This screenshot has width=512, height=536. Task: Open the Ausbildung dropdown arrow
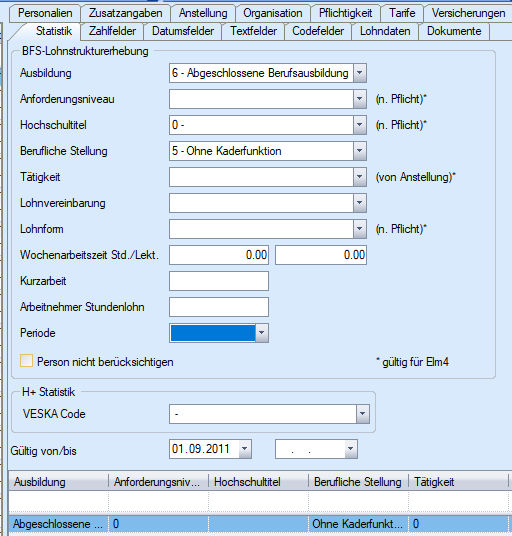tap(360, 73)
